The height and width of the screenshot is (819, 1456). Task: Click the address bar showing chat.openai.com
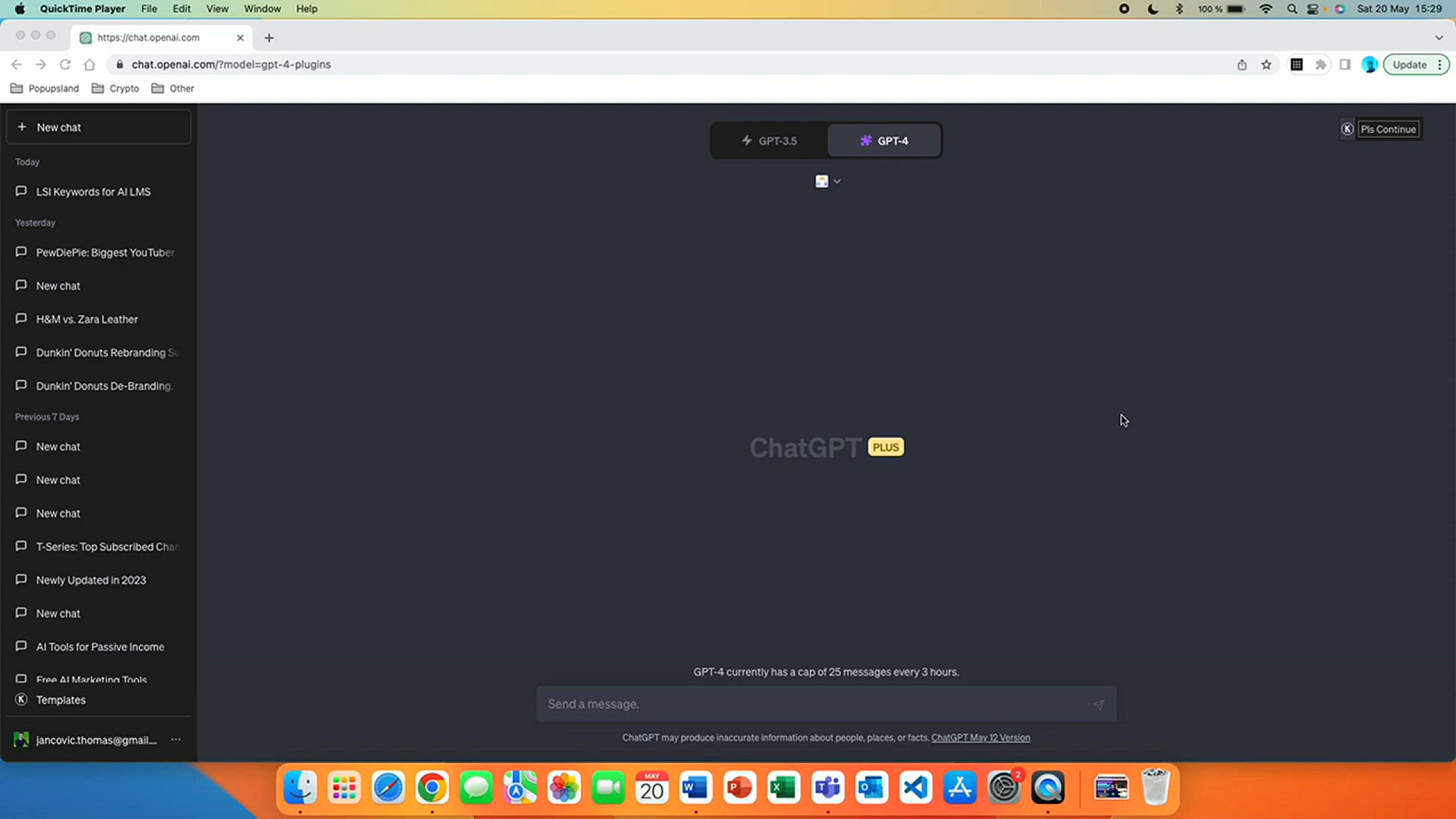coord(667,64)
